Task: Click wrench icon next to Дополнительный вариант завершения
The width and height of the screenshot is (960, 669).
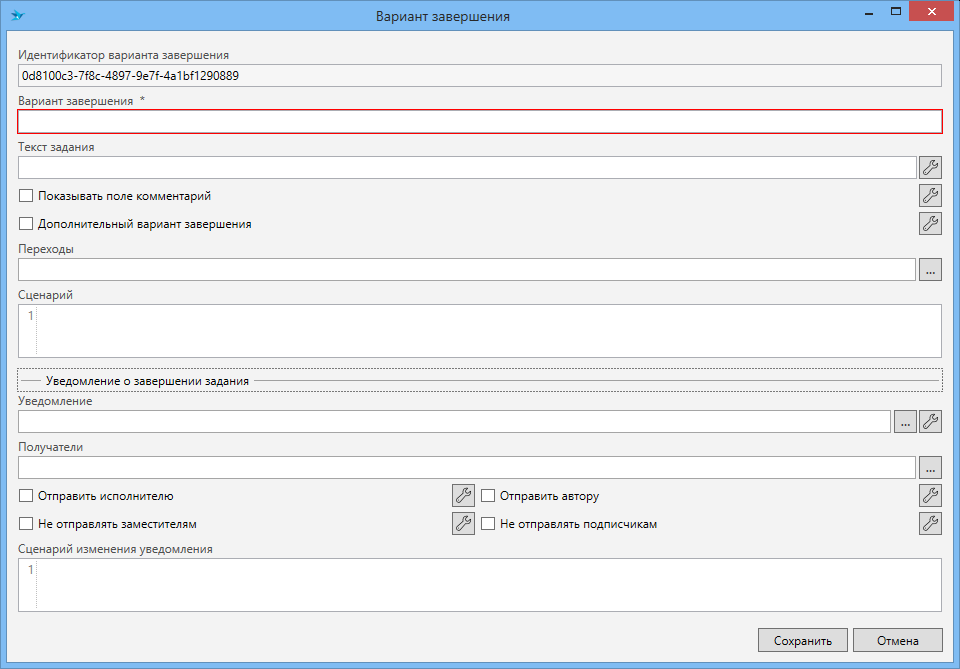Action: (x=930, y=224)
